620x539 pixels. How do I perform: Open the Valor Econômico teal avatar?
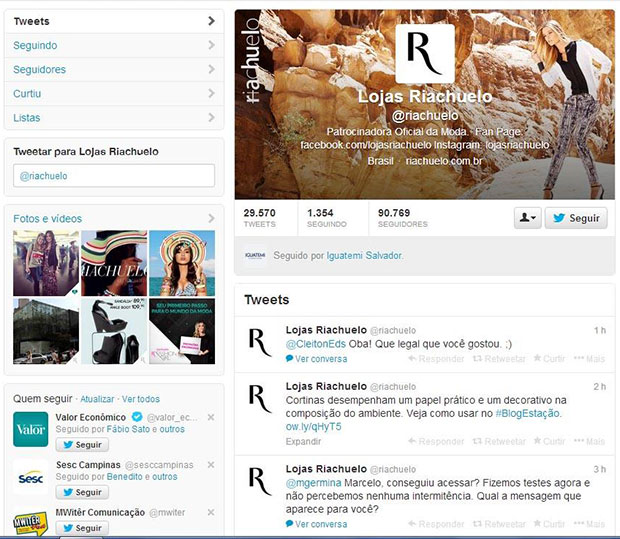(30, 429)
